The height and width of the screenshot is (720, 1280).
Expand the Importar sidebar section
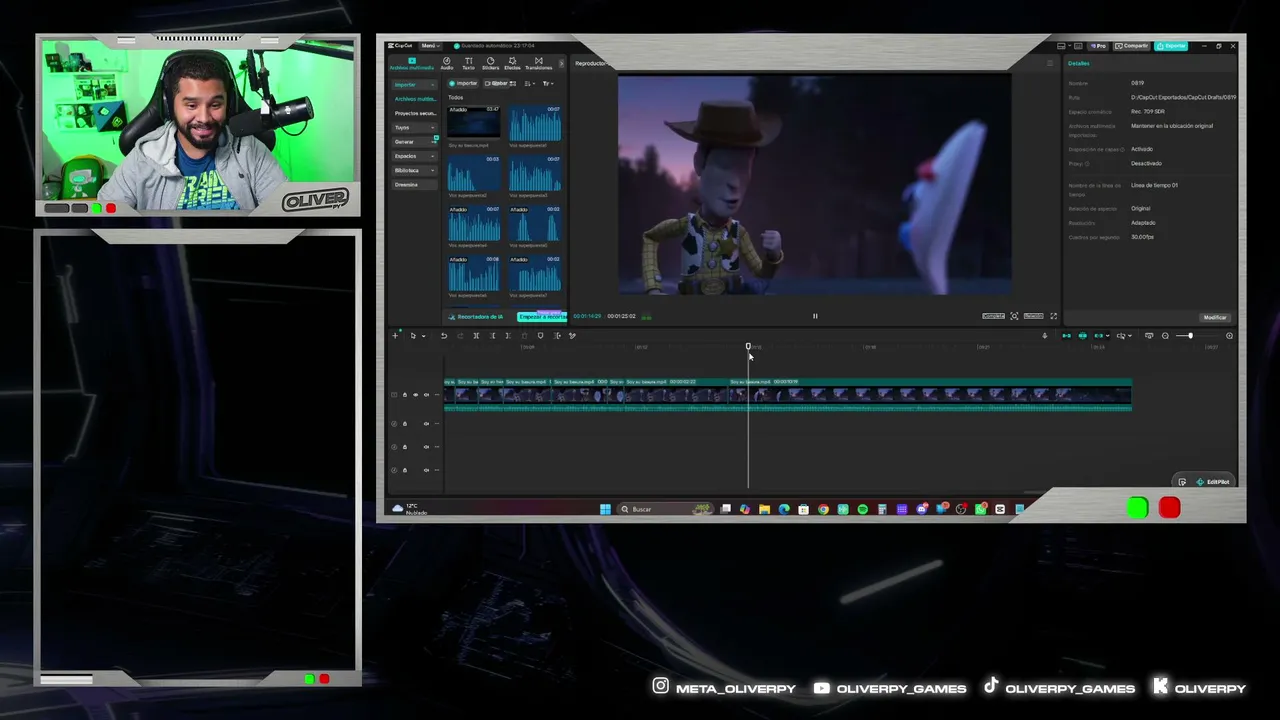pyautogui.click(x=413, y=84)
